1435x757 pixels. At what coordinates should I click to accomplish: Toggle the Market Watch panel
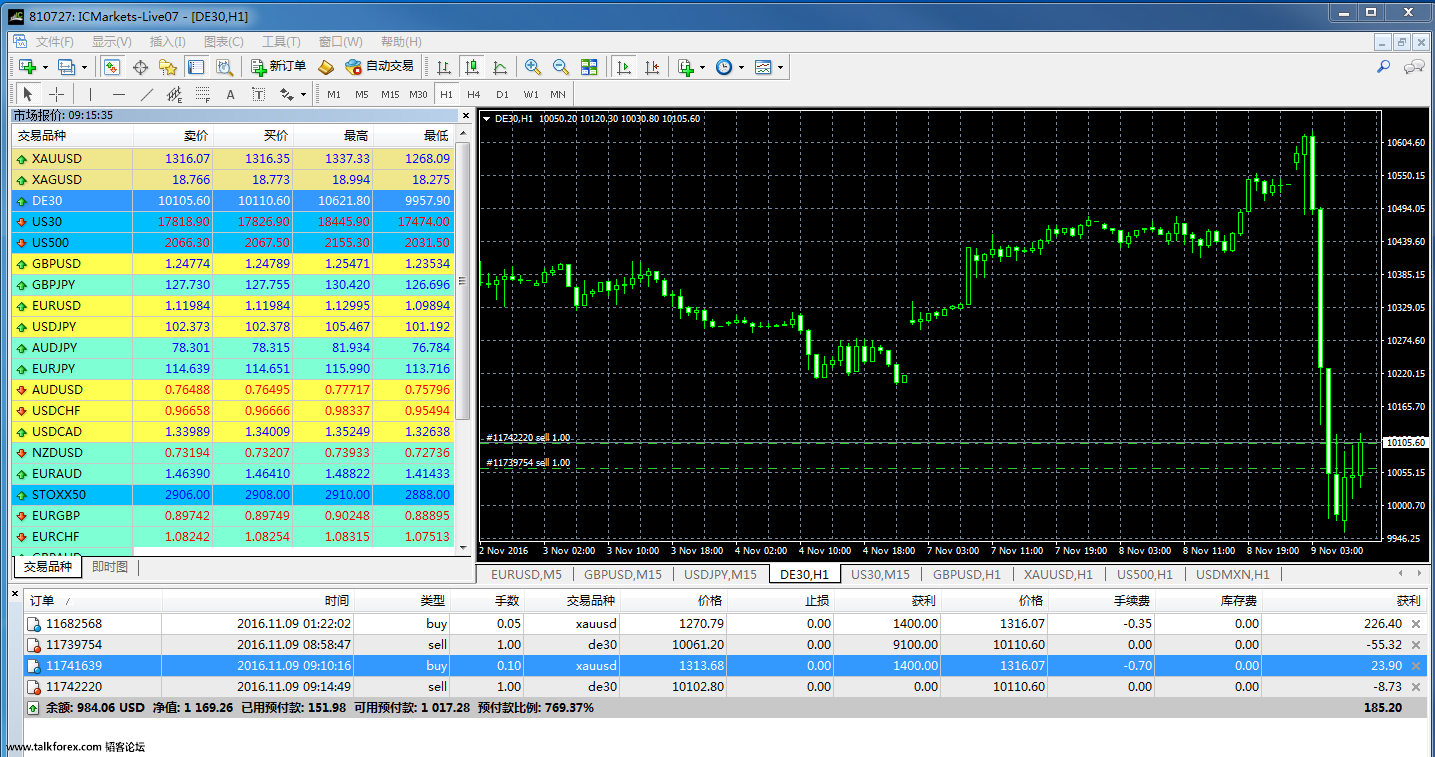click(112, 67)
